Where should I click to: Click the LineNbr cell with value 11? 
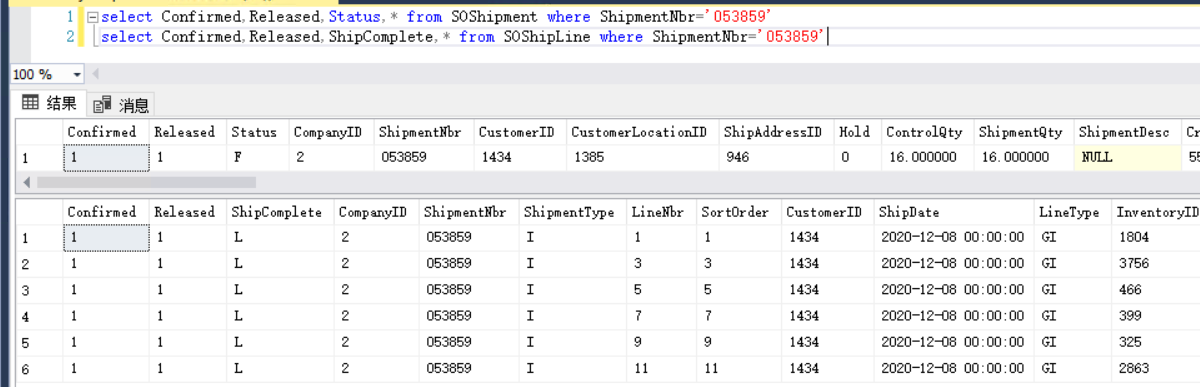point(661,368)
